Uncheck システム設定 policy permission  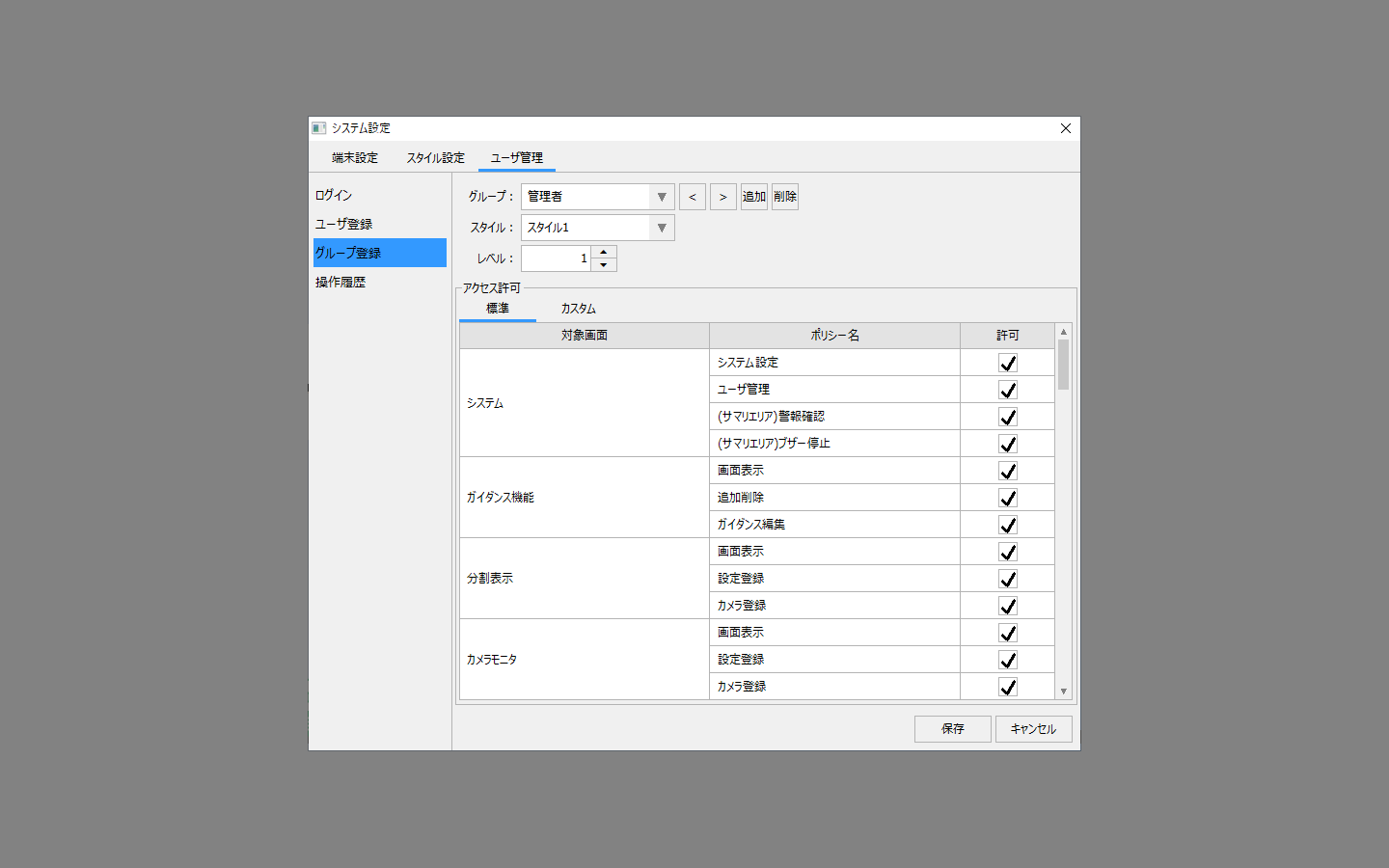click(1008, 363)
